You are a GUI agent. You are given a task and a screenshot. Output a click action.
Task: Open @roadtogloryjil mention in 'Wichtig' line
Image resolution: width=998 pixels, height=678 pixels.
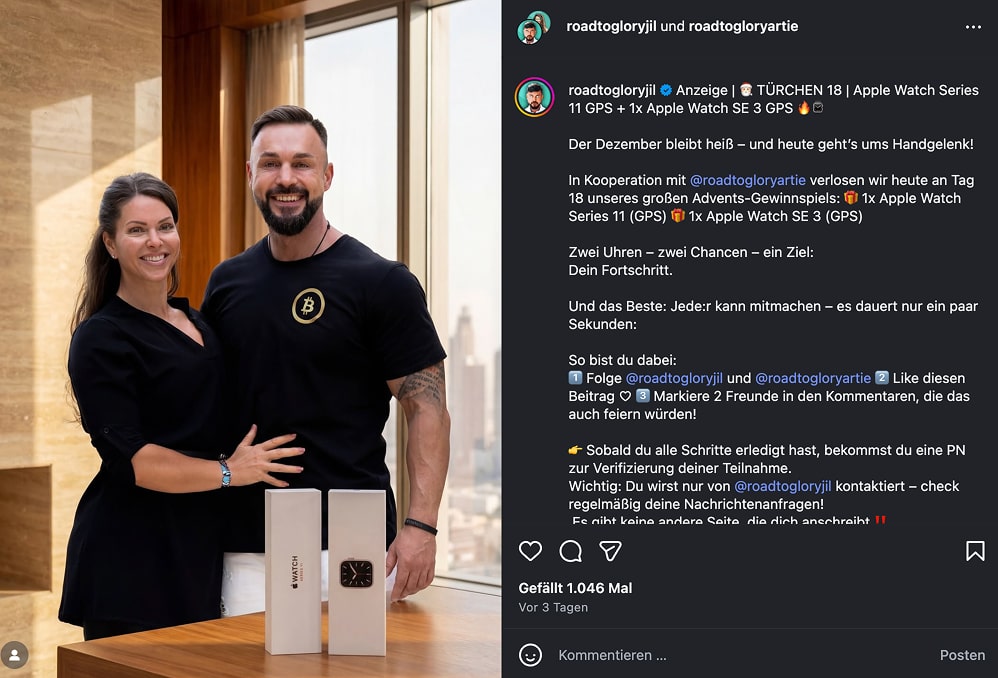pos(782,486)
